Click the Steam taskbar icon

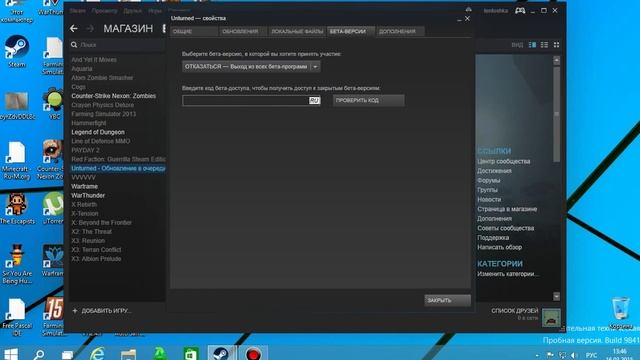[222, 353]
